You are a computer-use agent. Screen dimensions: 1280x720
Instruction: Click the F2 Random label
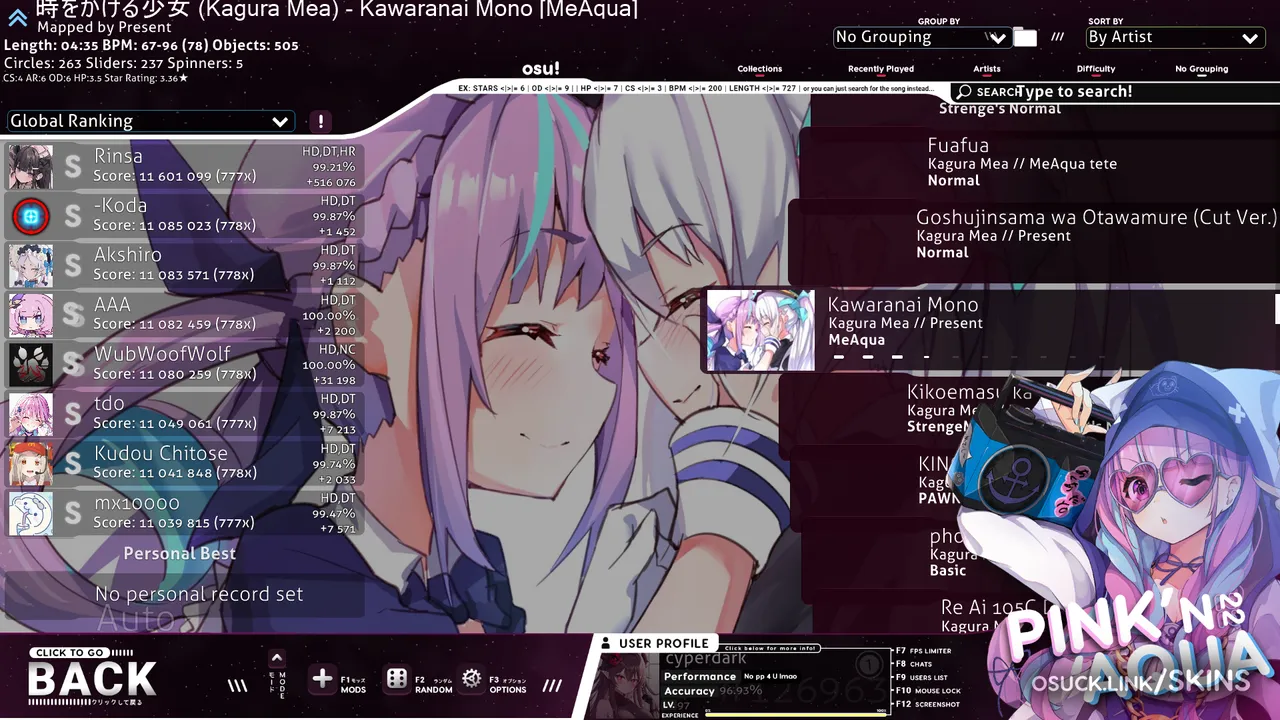click(x=434, y=684)
